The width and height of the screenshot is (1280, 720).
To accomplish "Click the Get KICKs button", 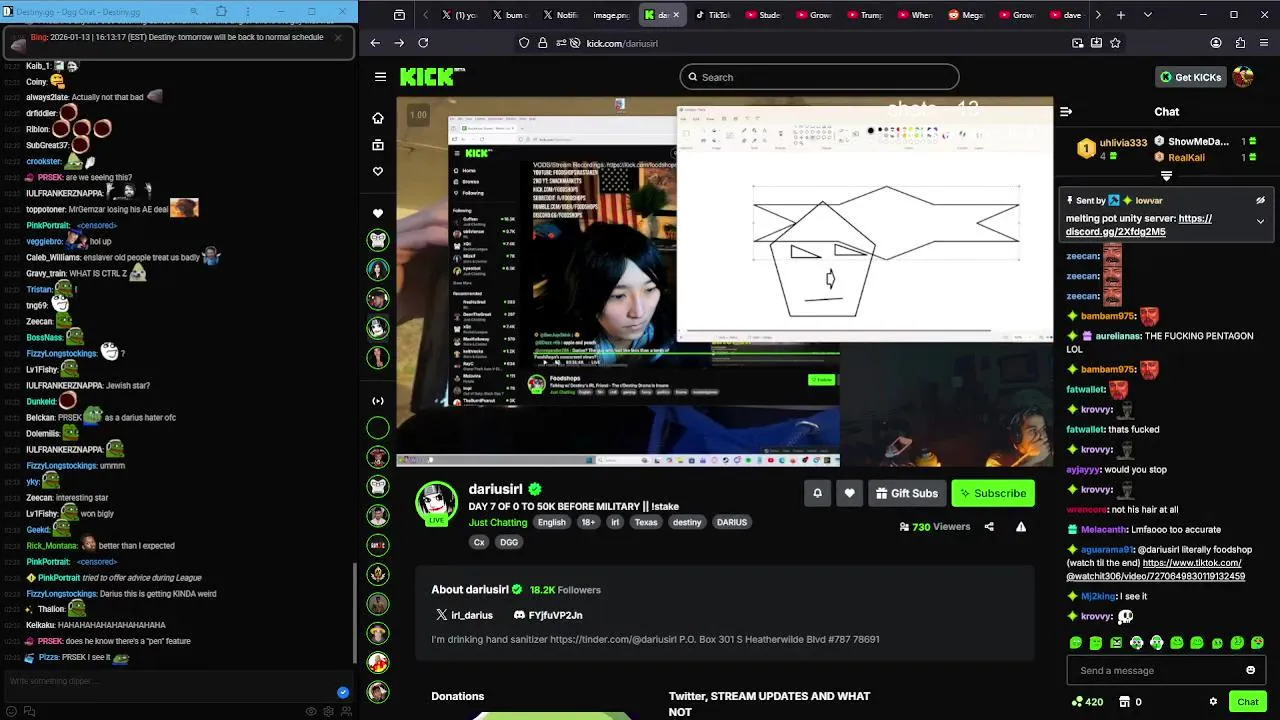I will (1190, 77).
